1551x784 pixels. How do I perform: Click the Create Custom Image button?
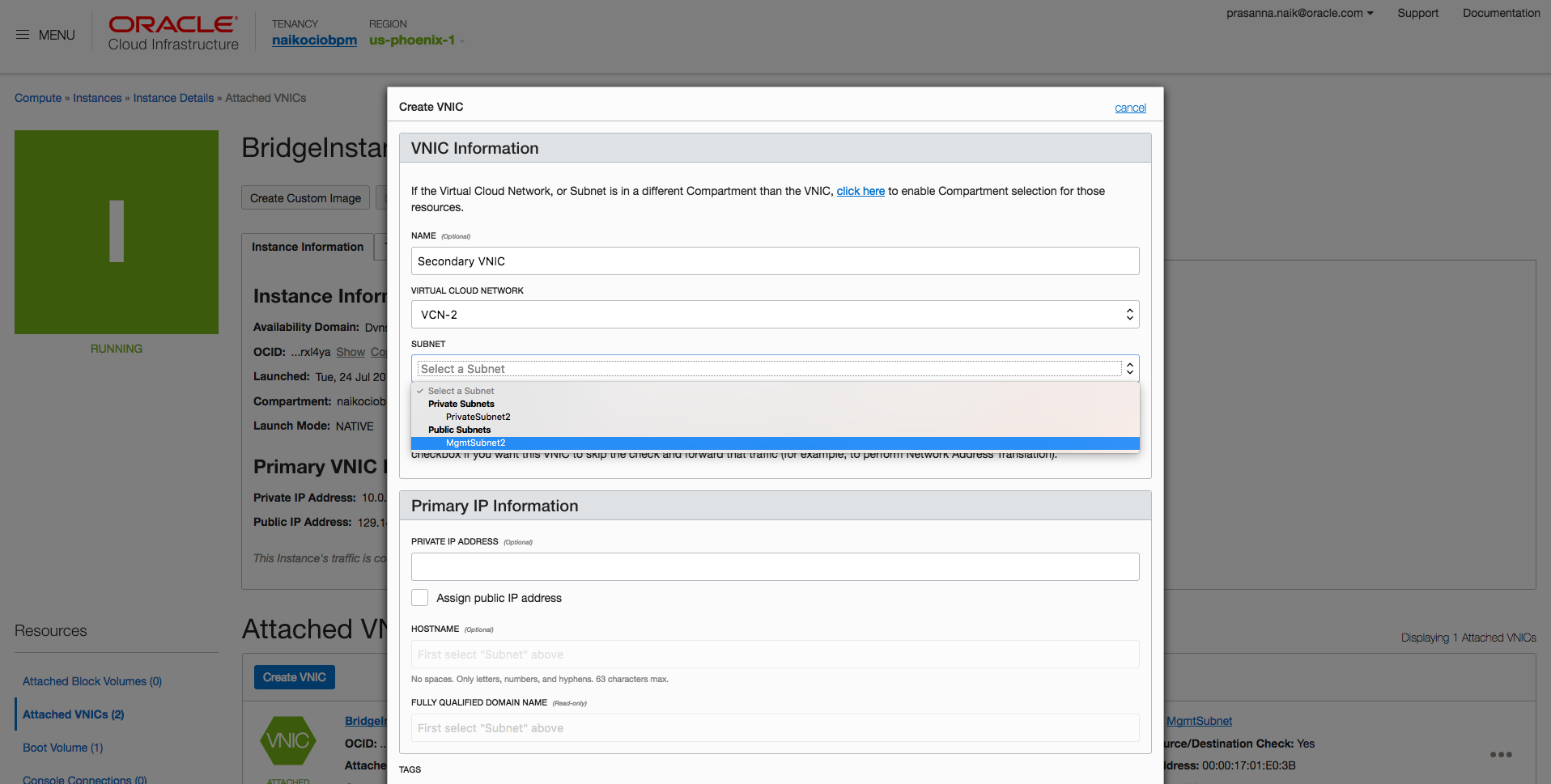click(x=305, y=198)
